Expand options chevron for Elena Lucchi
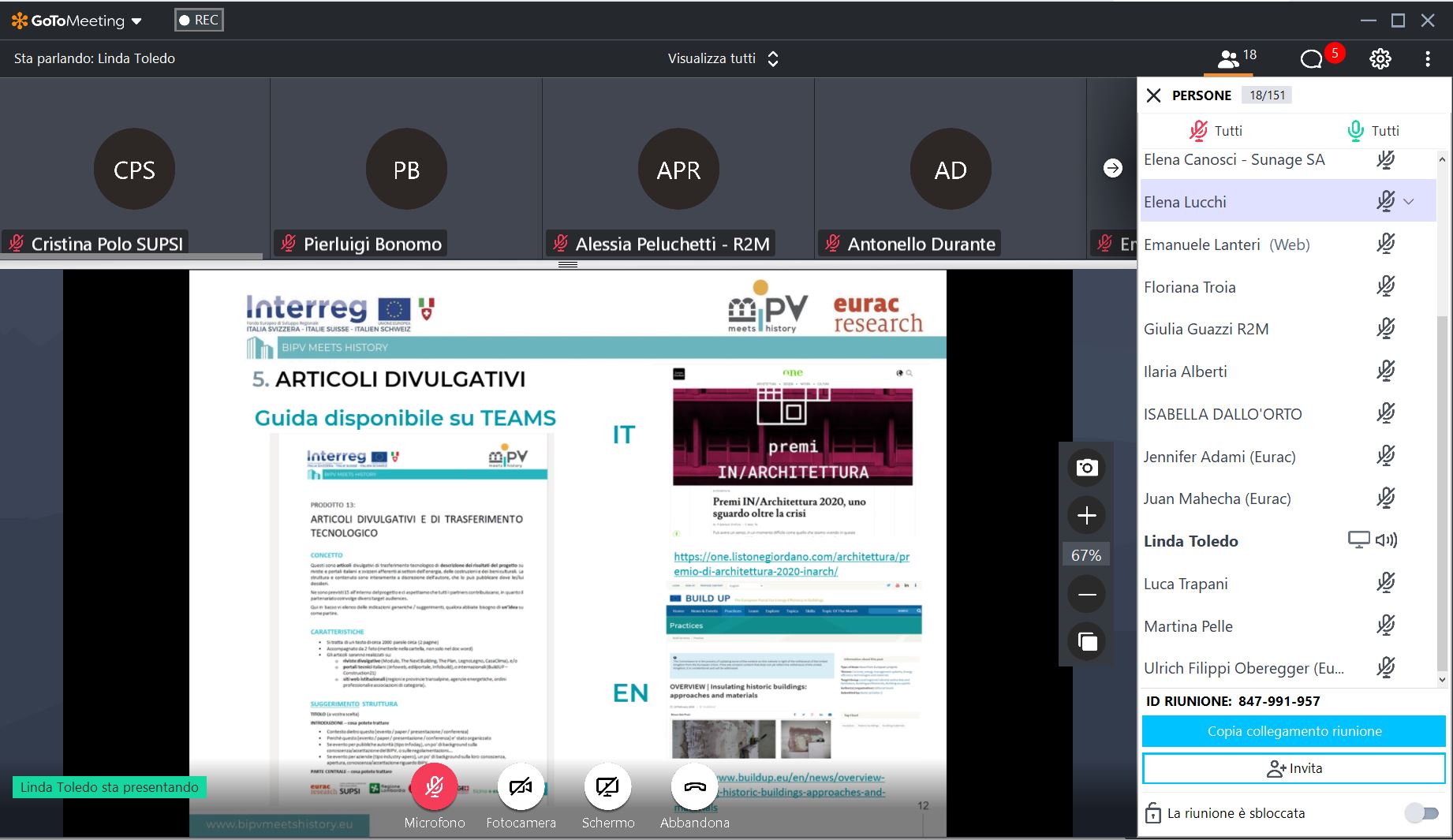The image size is (1453, 840). point(1410,202)
